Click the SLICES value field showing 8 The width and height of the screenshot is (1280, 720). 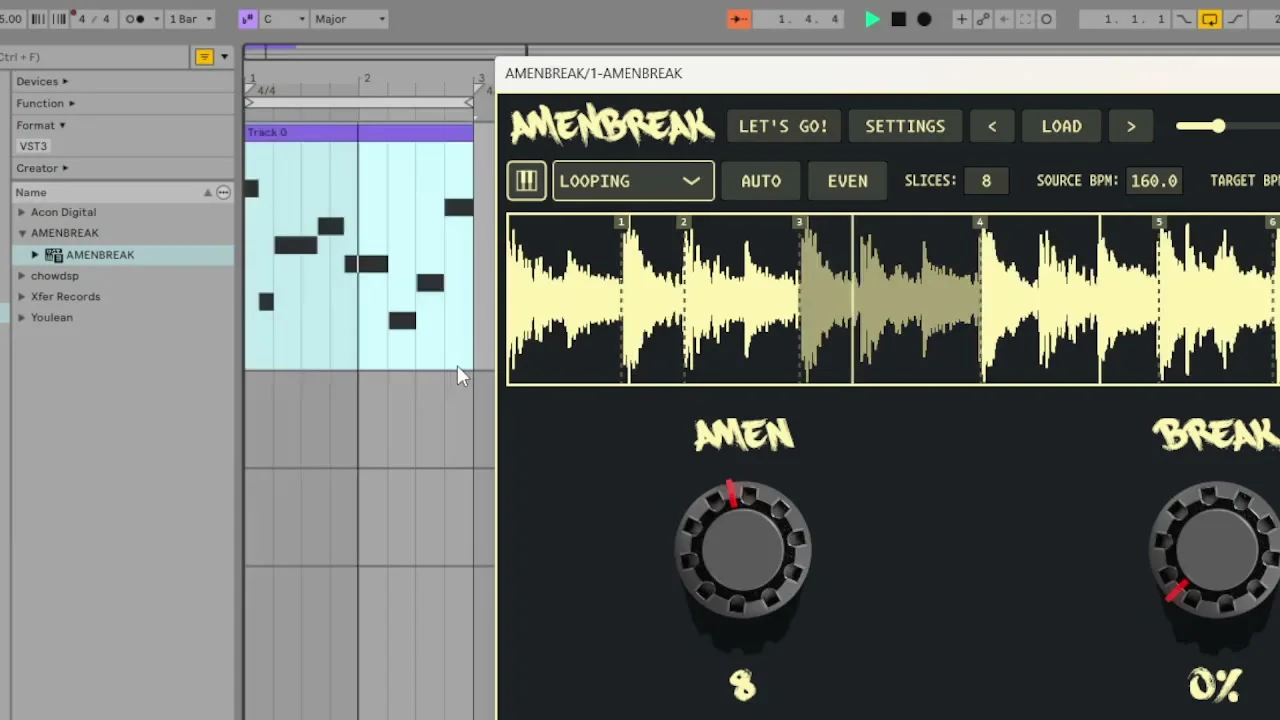point(986,181)
